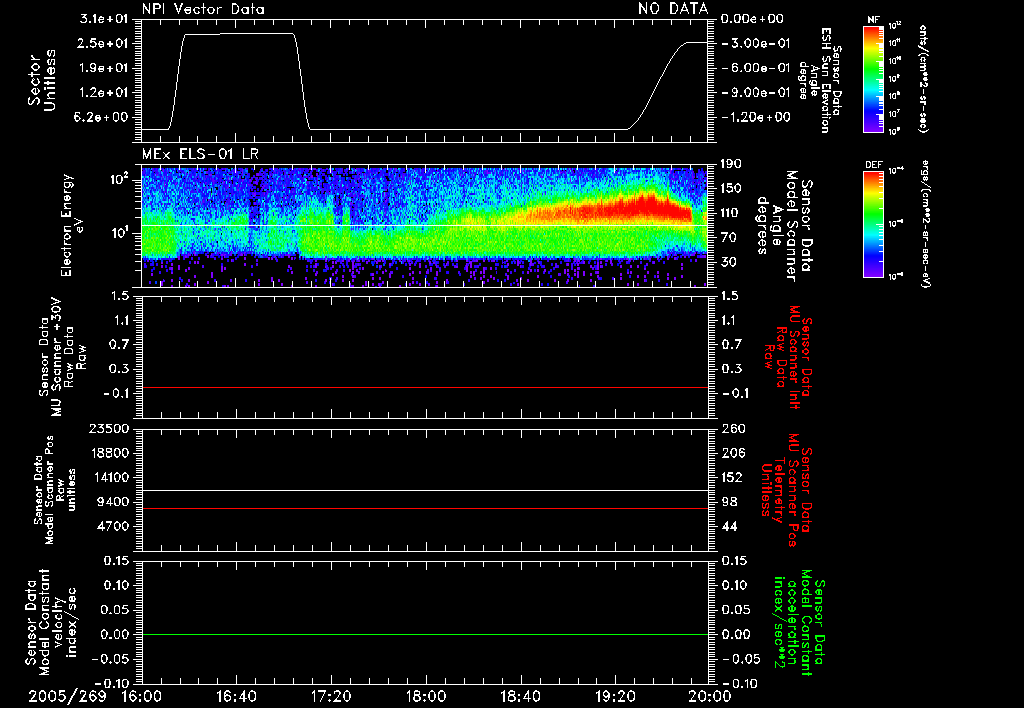
Task: Click the '98' telemetry axis tick
Action: [729, 502]
